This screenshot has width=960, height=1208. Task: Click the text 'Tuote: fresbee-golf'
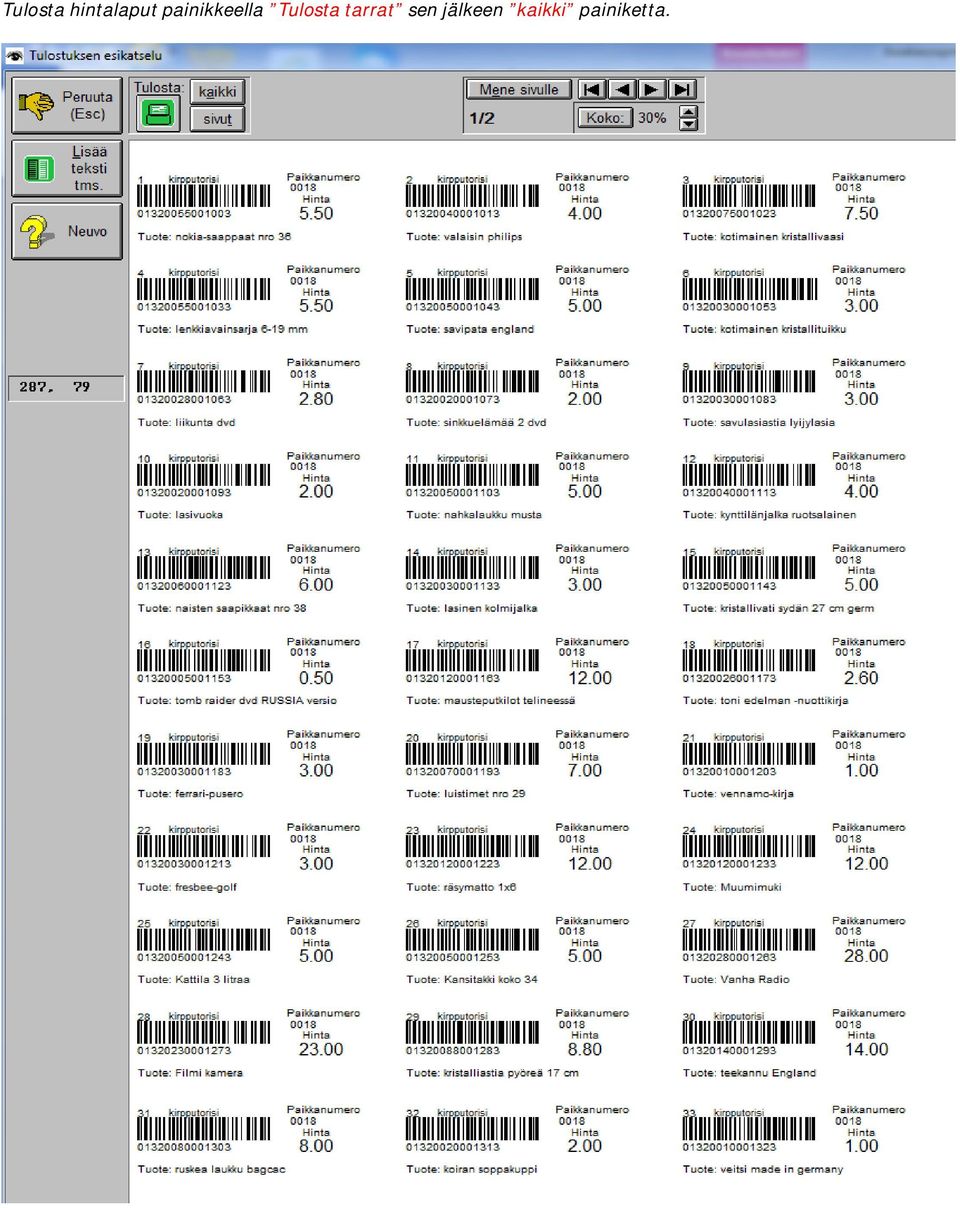[x=188, y=887]
